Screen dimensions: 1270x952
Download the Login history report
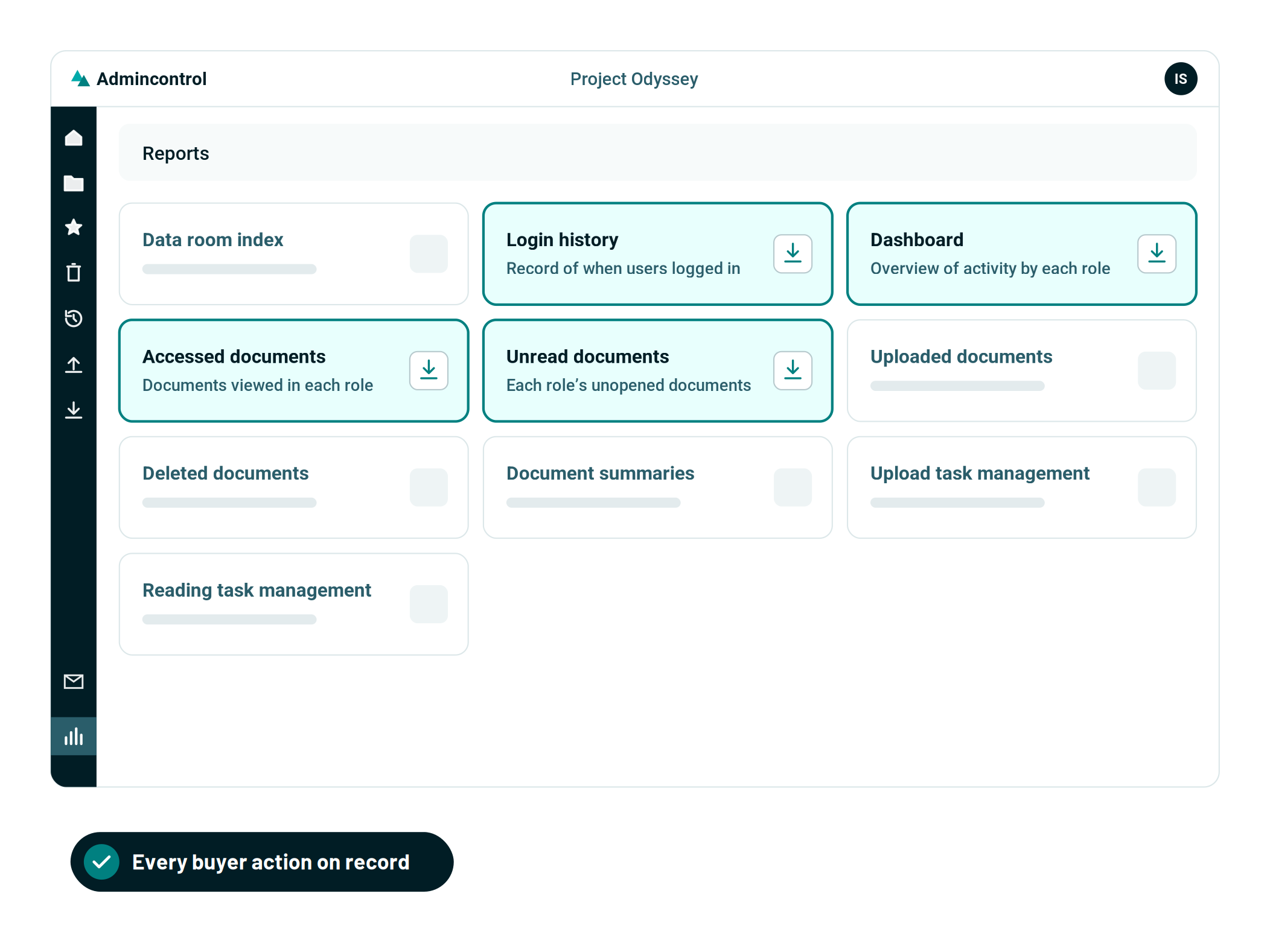[x=793, y=254]
